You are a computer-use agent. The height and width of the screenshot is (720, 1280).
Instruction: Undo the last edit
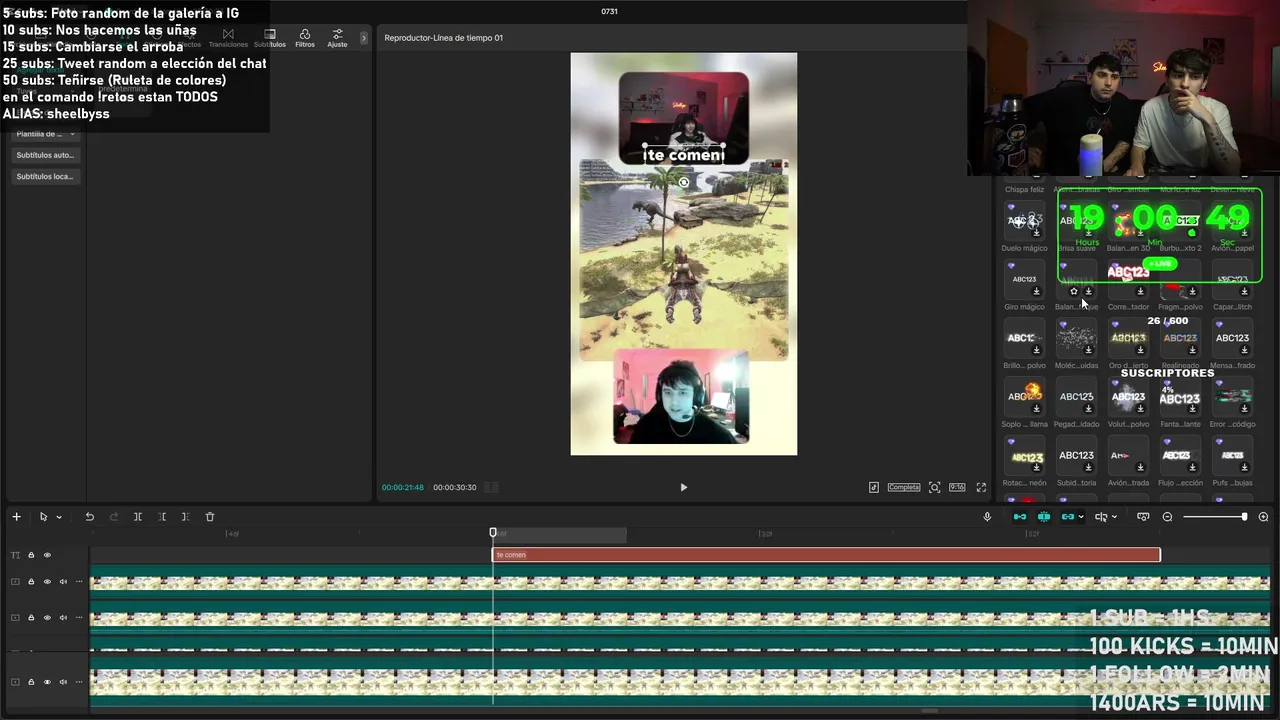click(x=89, y=517)
